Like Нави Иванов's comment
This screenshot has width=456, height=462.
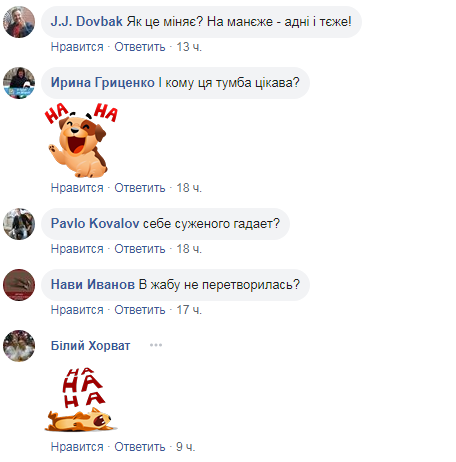coord(77,310)
